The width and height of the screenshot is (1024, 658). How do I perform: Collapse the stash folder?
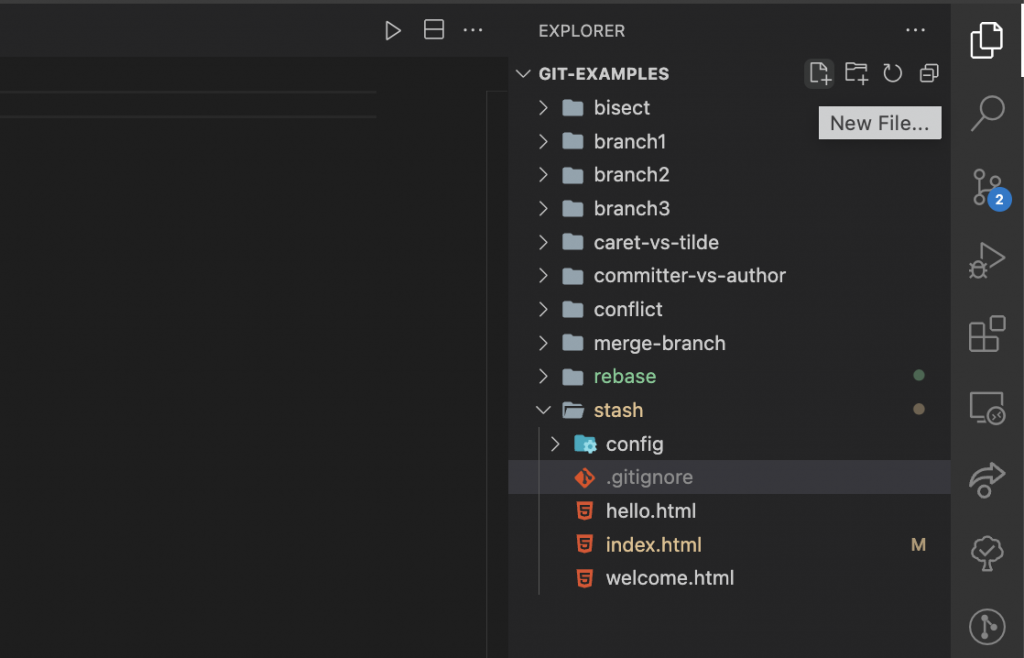pos(544,410)
